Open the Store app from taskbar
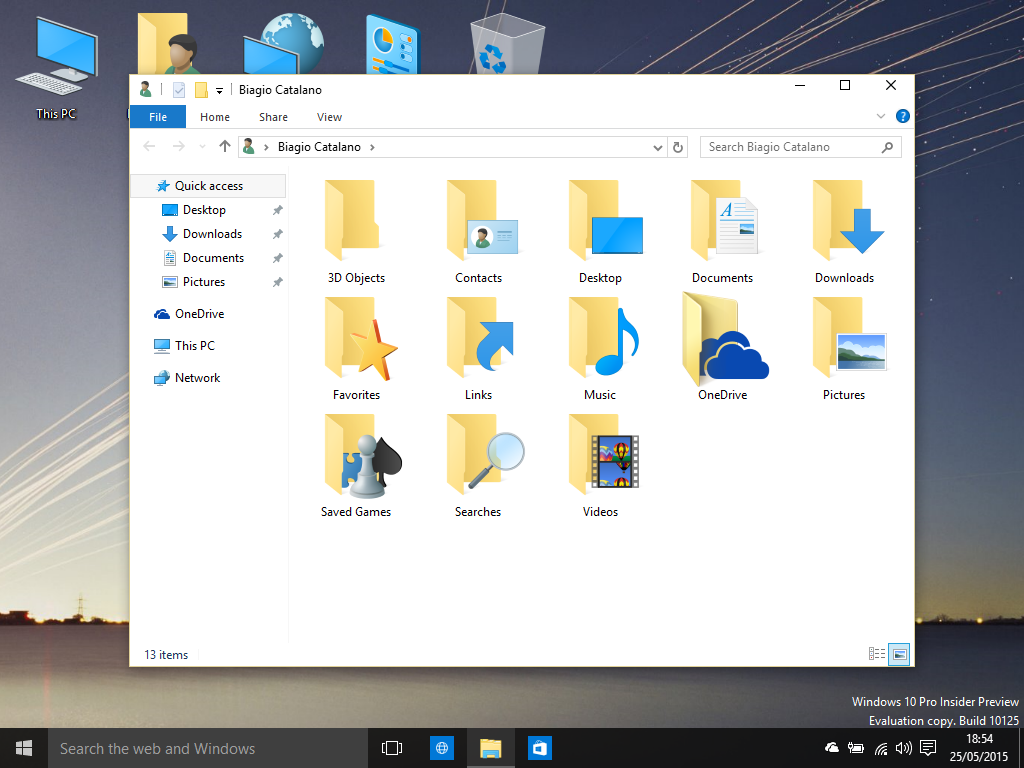Screen dimensions: 1024x768 pos(540,748)
